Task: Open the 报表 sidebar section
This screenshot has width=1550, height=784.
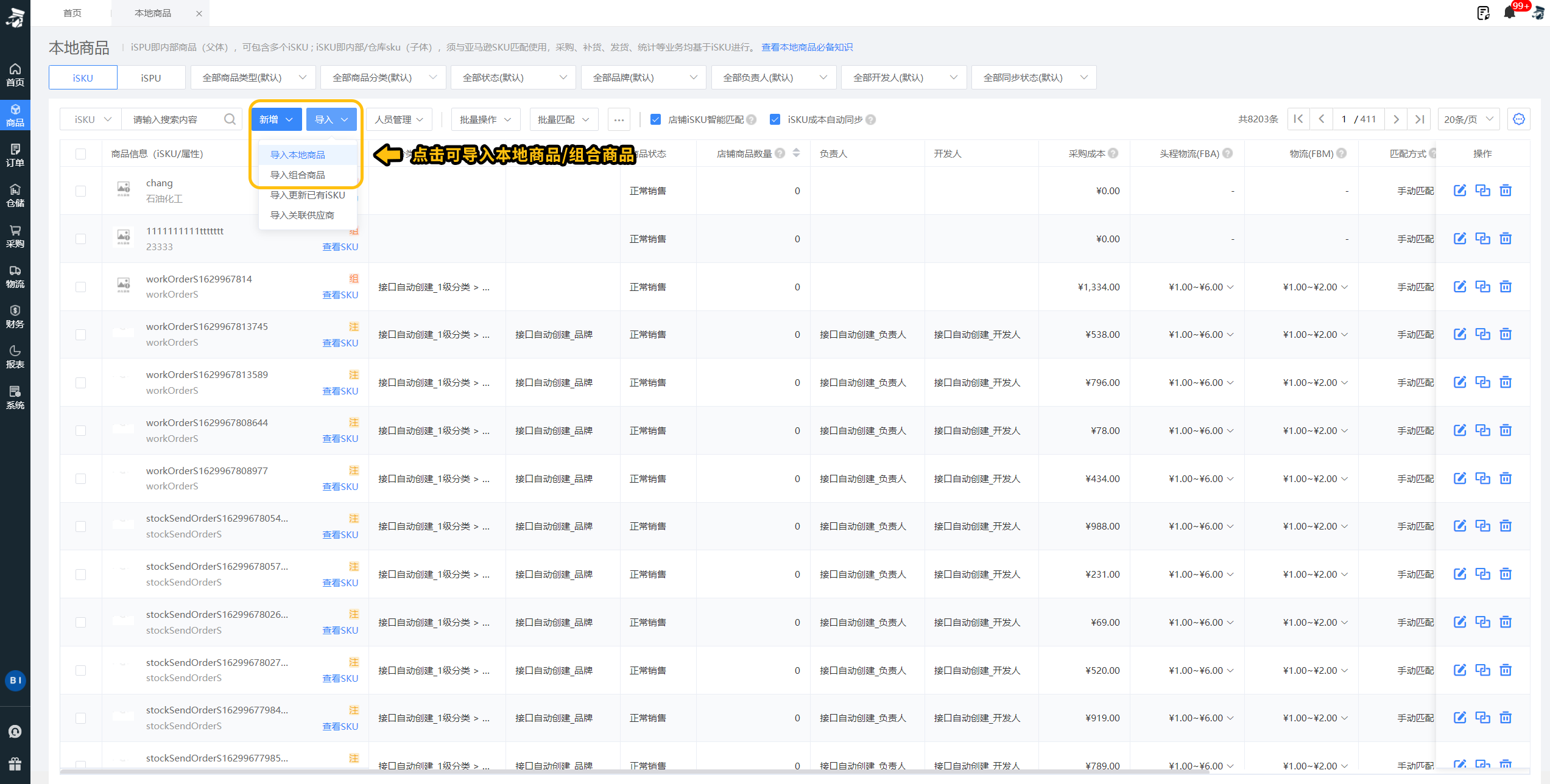Action: pos(15,357)
